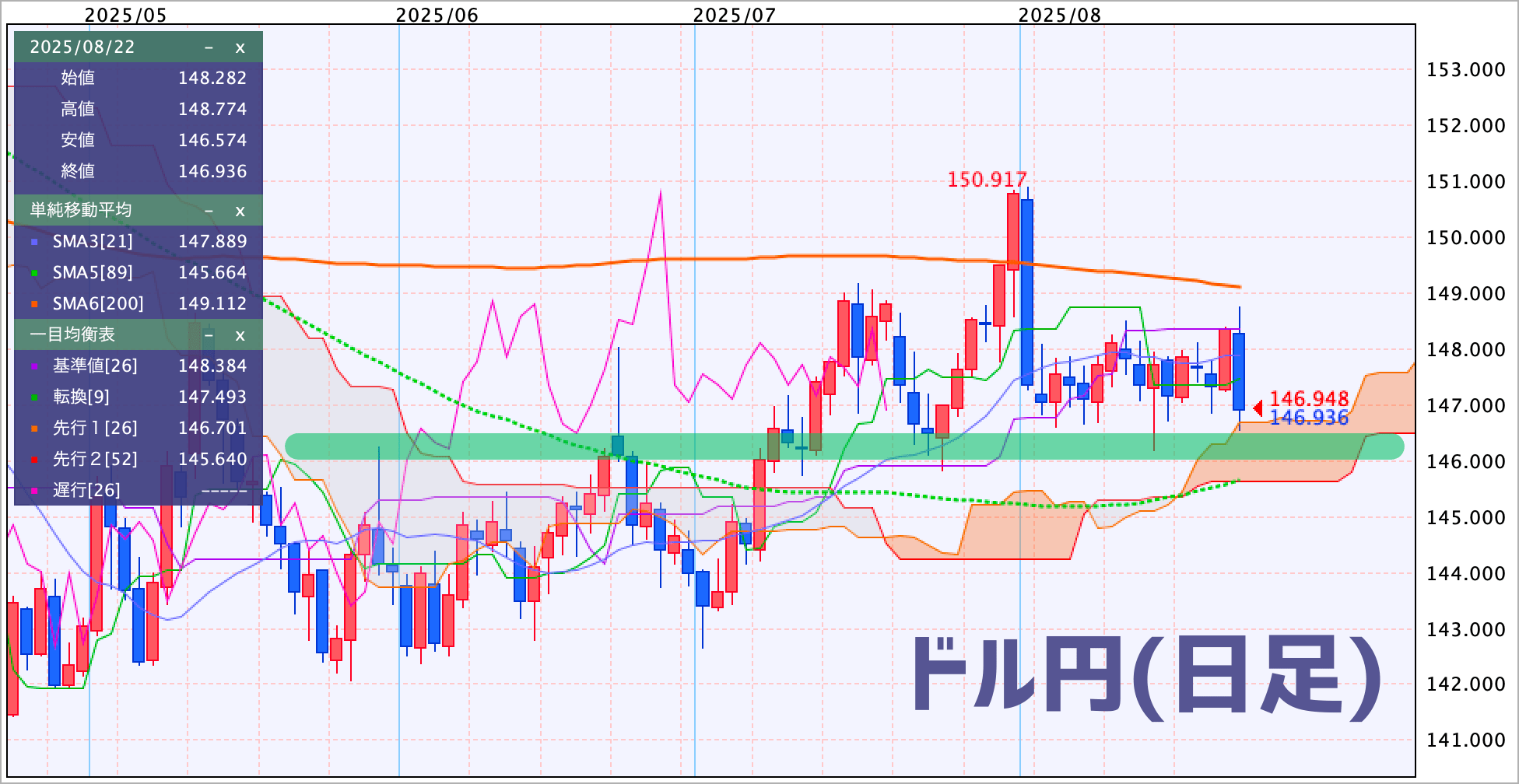
Task: Click the 153.000 price axis label
Action: [1465, 70]
